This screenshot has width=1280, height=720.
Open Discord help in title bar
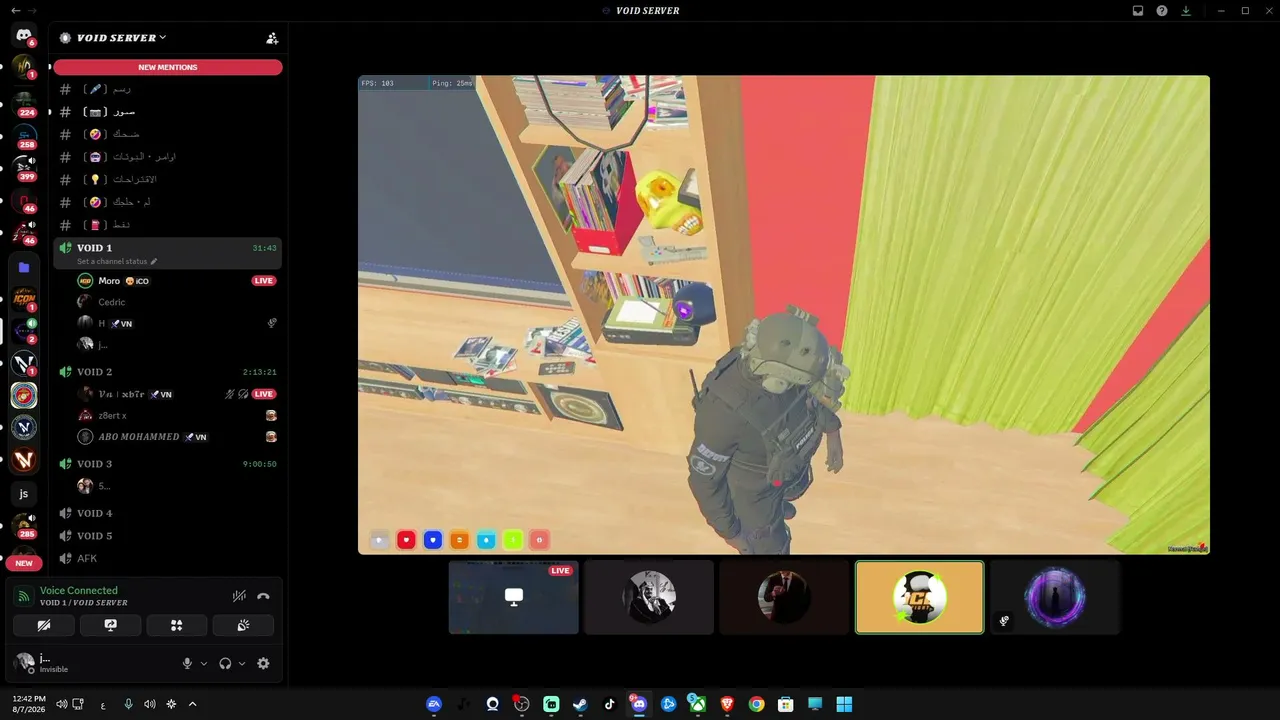(x=1162, y=11)
